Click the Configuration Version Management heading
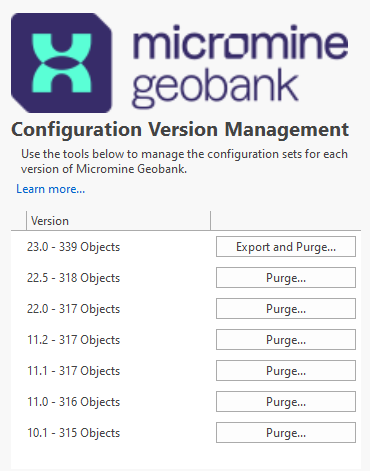This screenshot has height=471, width=370. [180, 130]
